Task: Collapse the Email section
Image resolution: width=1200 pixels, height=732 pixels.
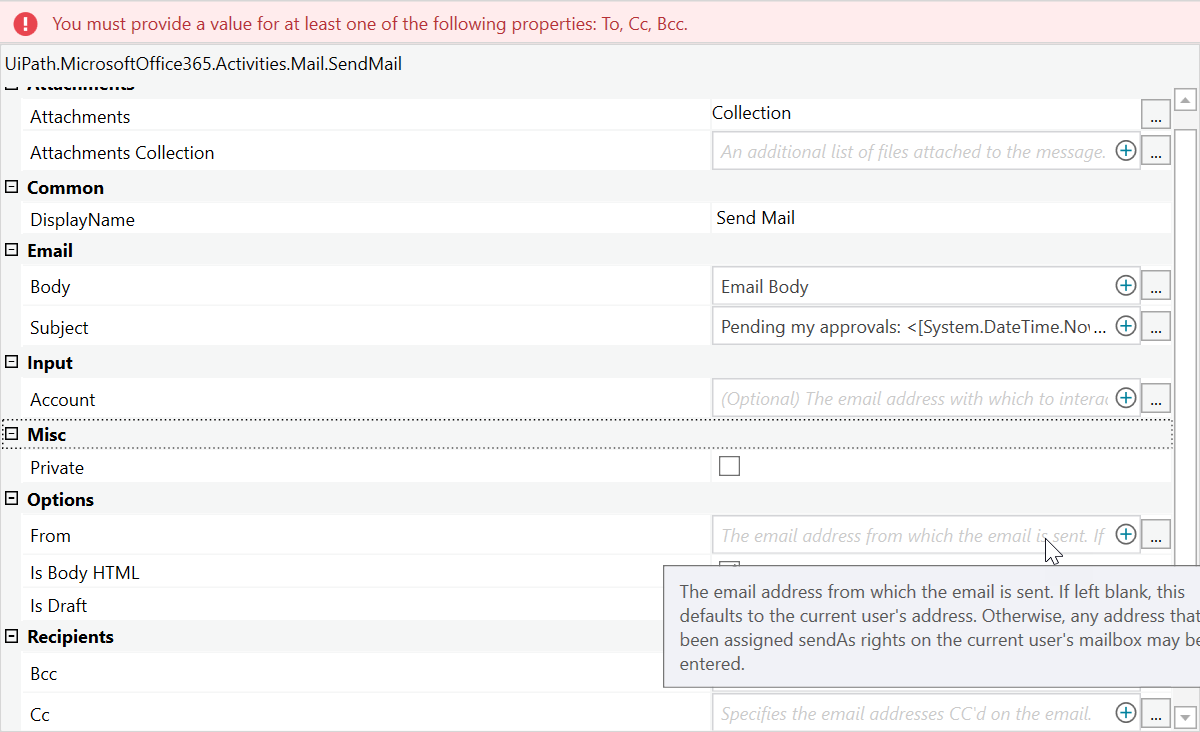Action: (x=12, y=251)
